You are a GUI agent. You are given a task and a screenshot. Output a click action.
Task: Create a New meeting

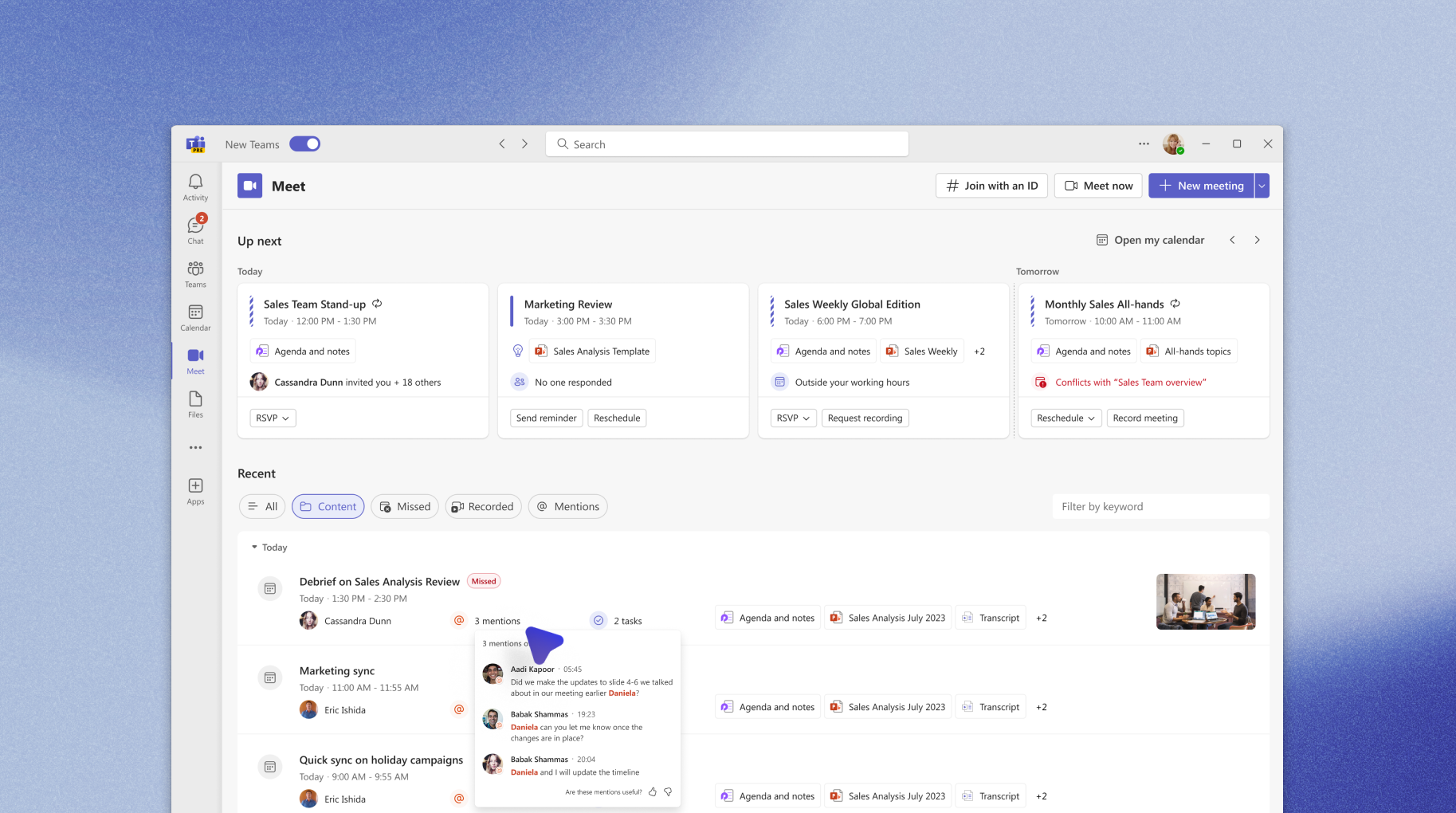click(x=1201, y=186)
